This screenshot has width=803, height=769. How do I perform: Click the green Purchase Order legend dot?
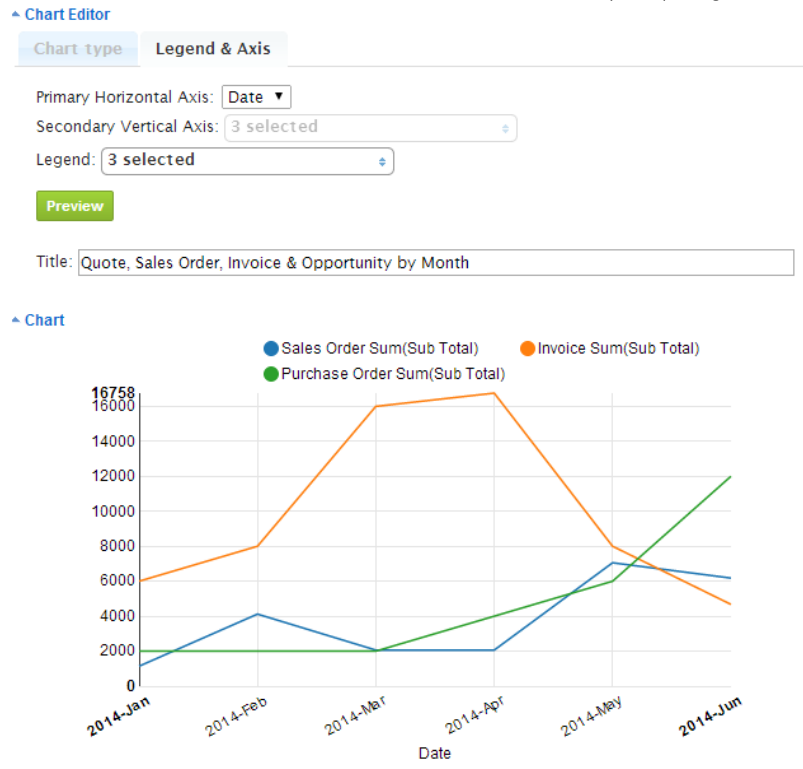point(270,374)
